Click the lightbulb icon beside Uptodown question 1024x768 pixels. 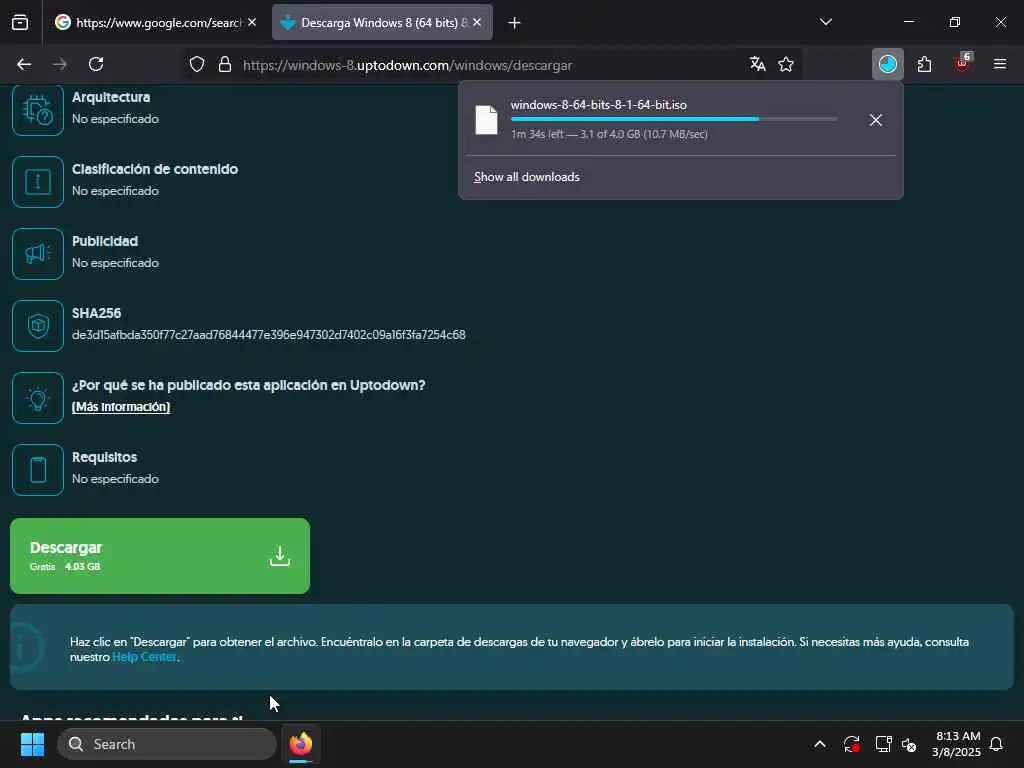(x=38, y=398)
